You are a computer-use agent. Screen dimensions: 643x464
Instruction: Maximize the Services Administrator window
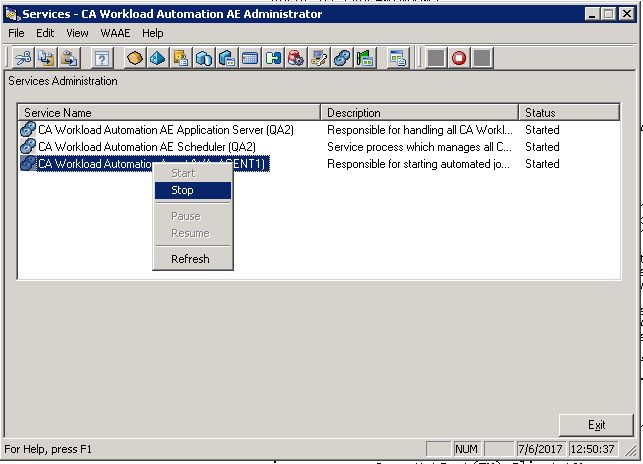tap(609, 14)
